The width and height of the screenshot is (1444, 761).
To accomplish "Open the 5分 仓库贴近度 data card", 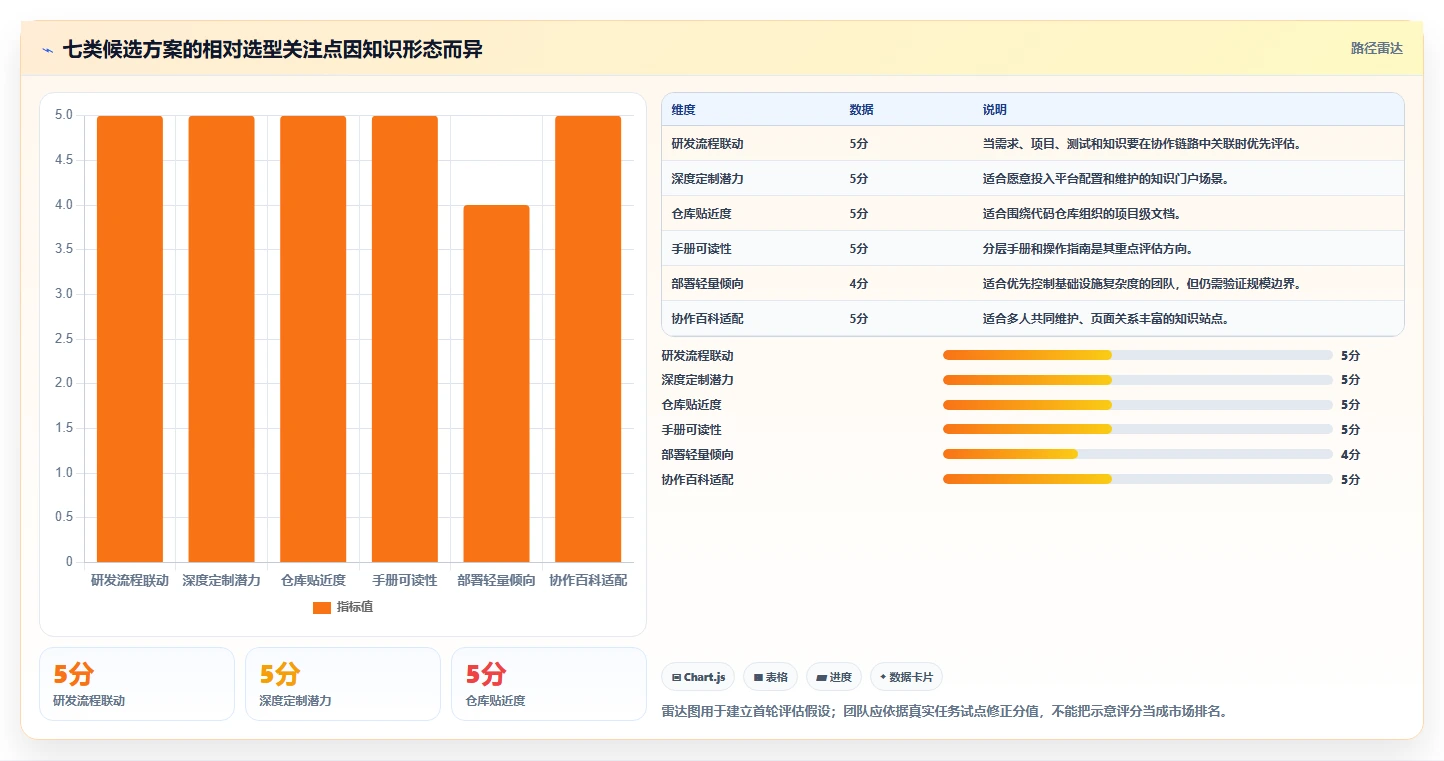I will tap(549, 684).
